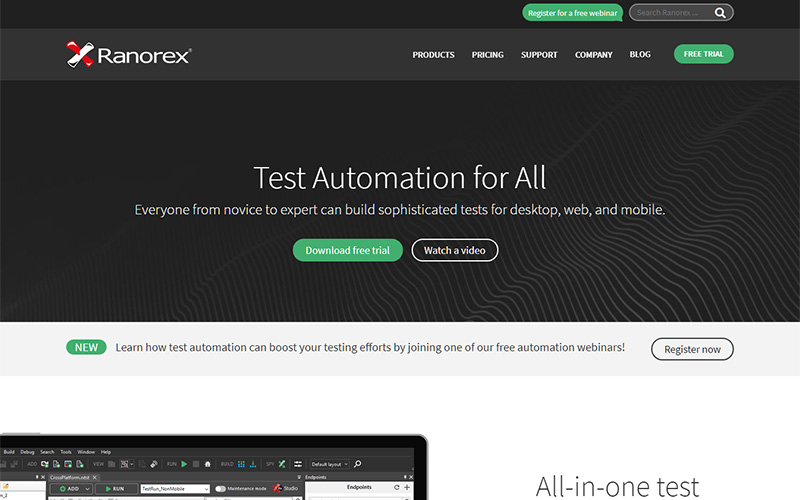Open the Tools menu in Studio screenshot

[66, 452]
